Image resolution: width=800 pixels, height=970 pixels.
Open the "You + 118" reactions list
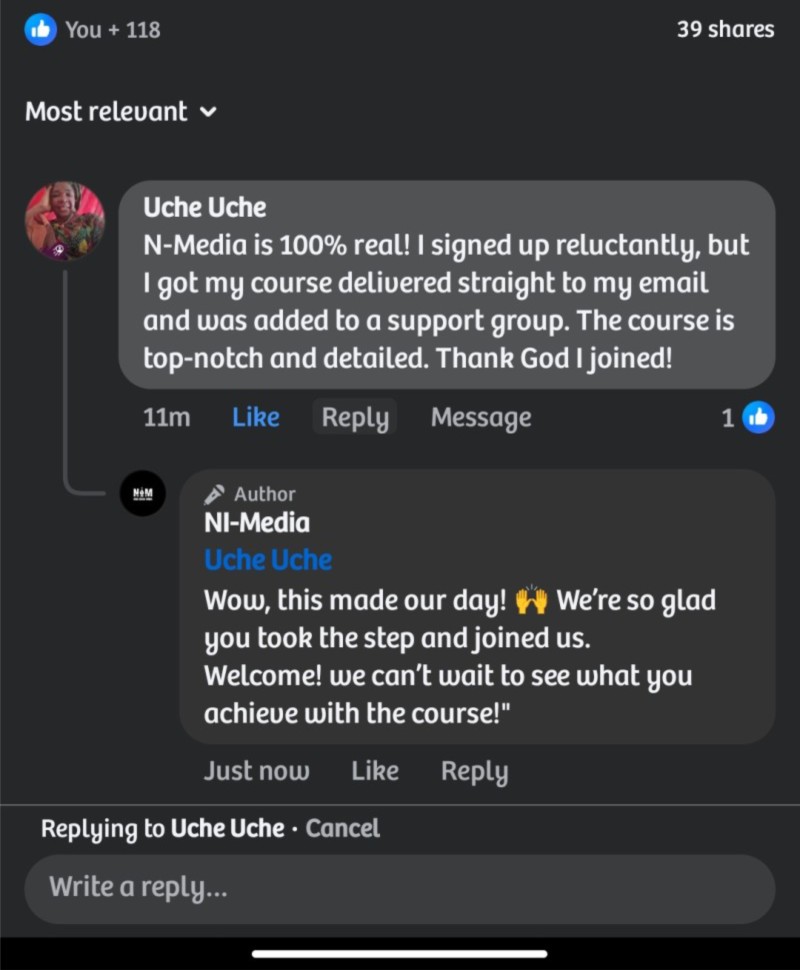click(x=113, y=30)
